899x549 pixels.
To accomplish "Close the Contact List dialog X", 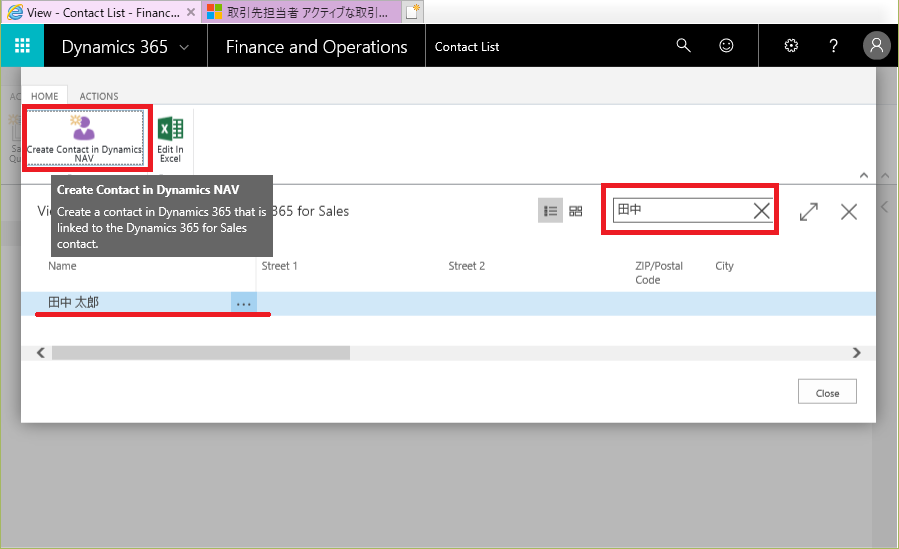I will click(849, 212).
